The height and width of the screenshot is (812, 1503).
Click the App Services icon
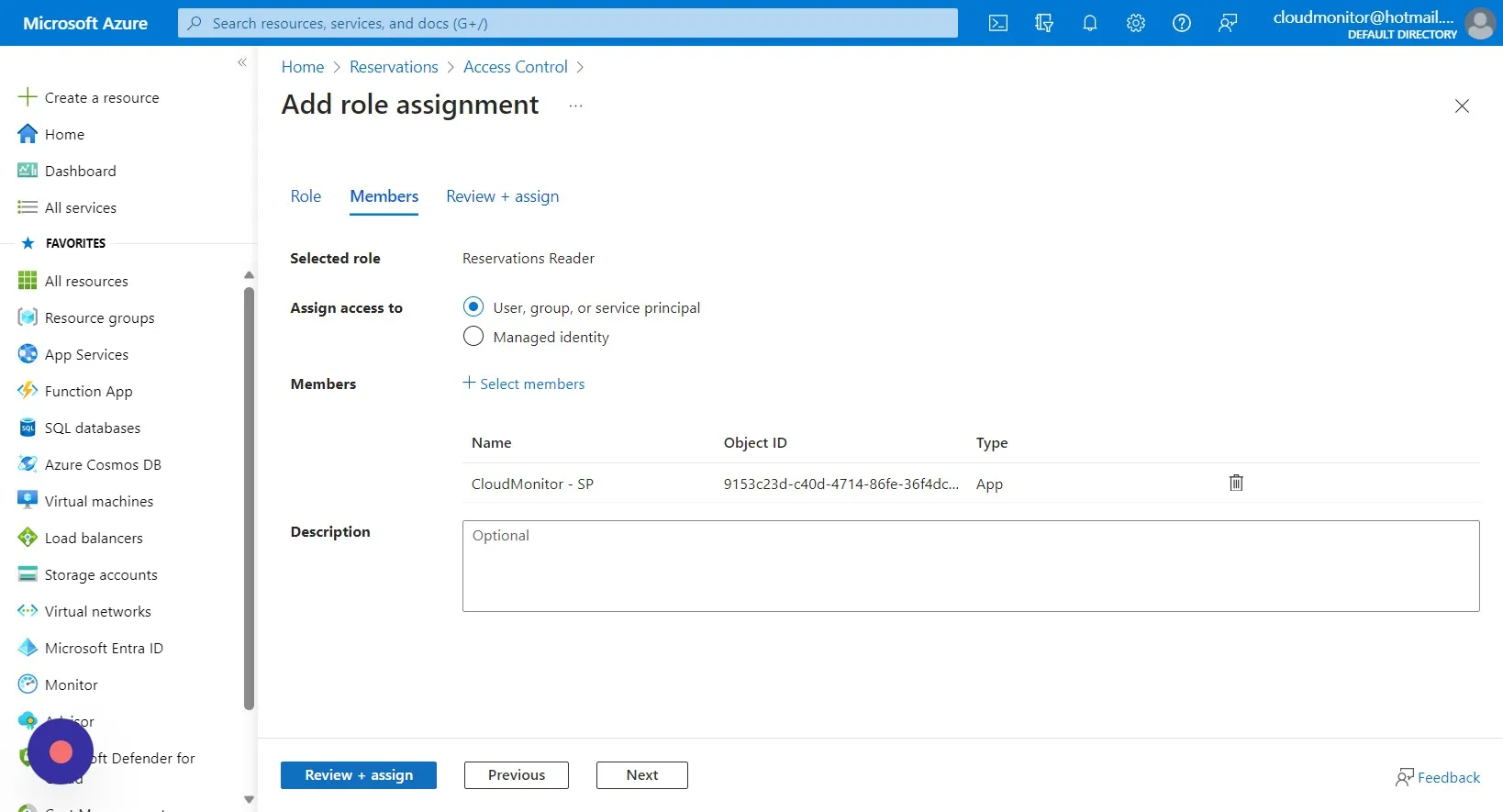tap(28, 354)
